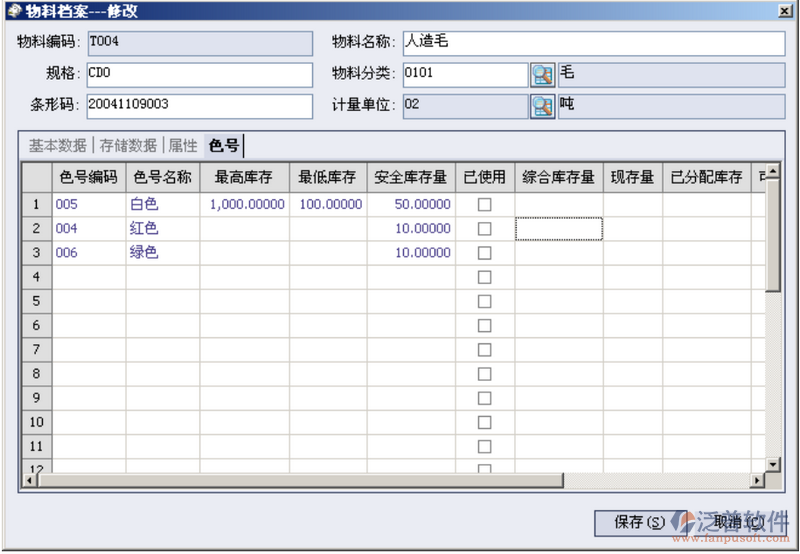Toggle 已使用 checkbox in row 11
This screenshot has height=554, width=800.
pyautogui.click(x=484, y=447)
